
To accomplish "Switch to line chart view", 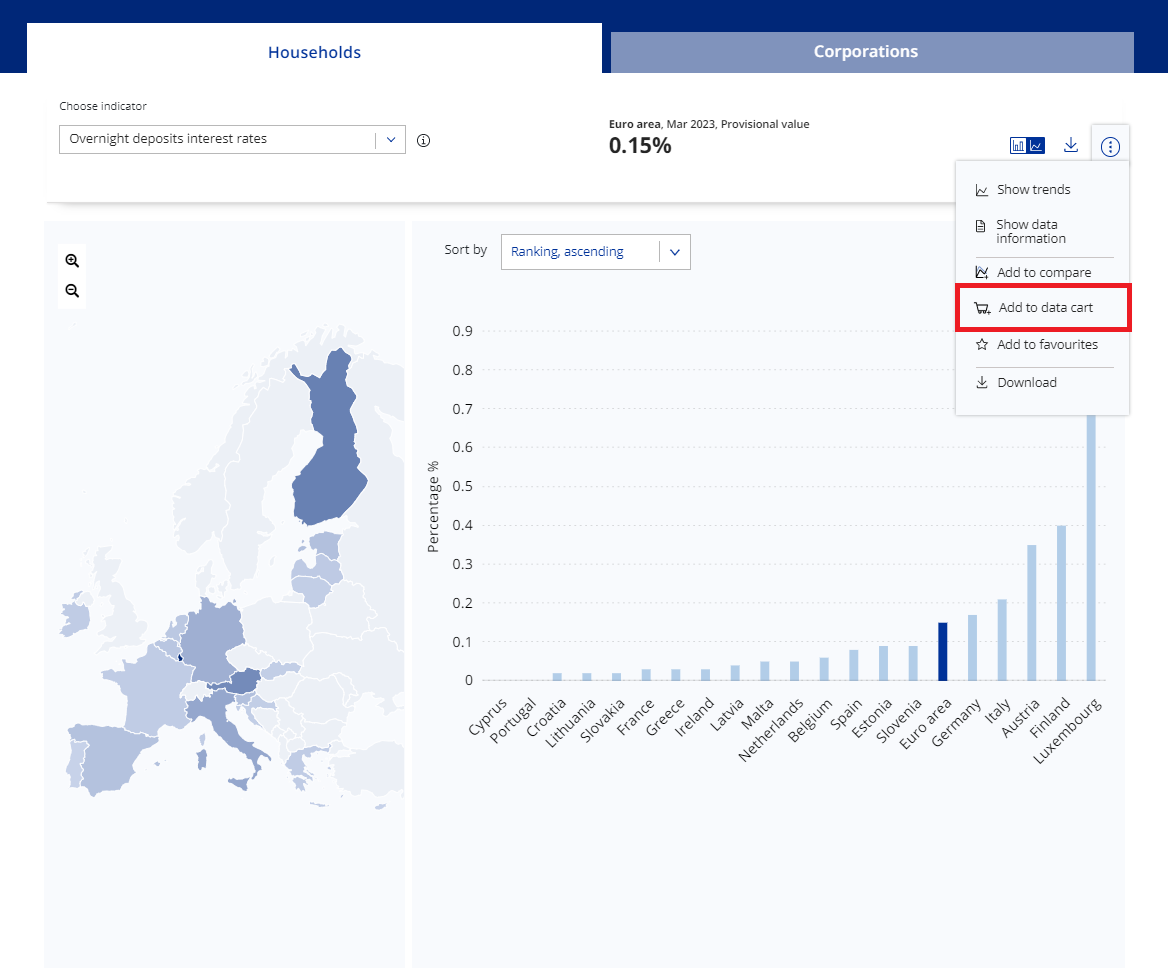I will click(1037, 146).
